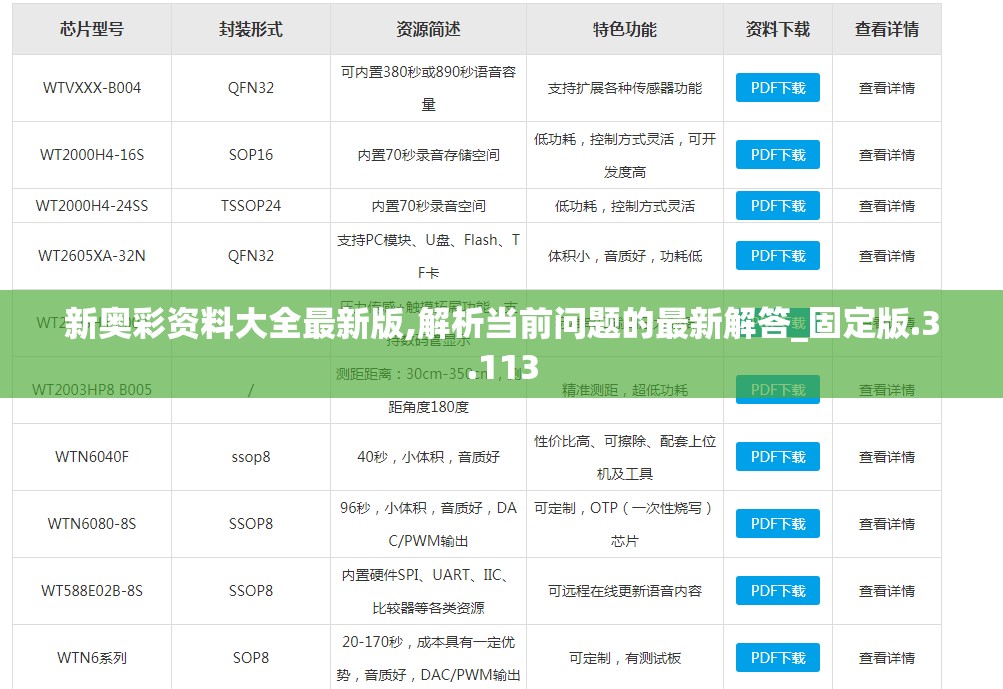The width and height of the screenshot is (1003, 689).
Task: Select chip model WTVXXX-B004
Action: [91, 88]
